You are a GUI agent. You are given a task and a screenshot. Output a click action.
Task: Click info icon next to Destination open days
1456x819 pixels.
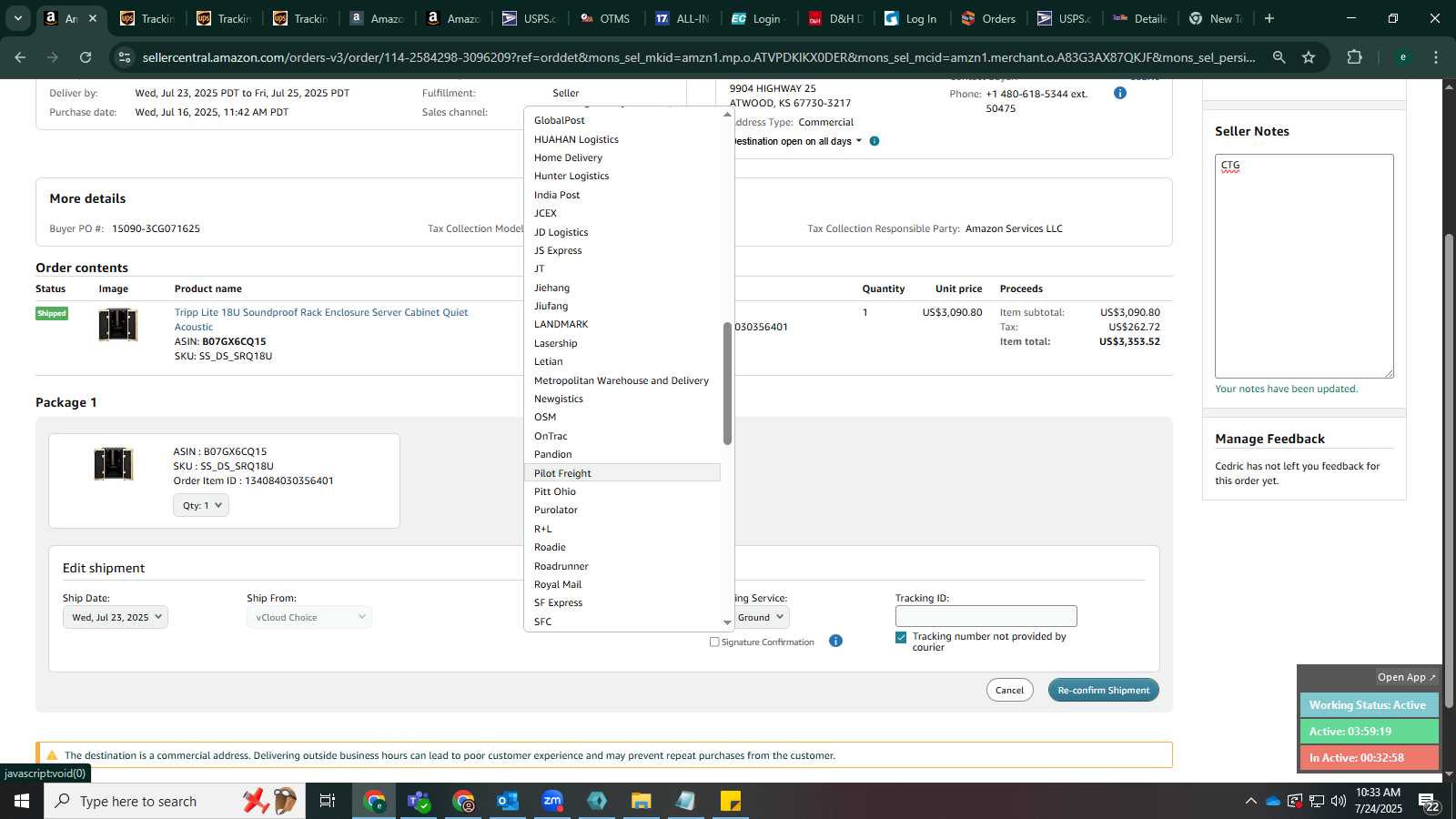click(875, 141)
